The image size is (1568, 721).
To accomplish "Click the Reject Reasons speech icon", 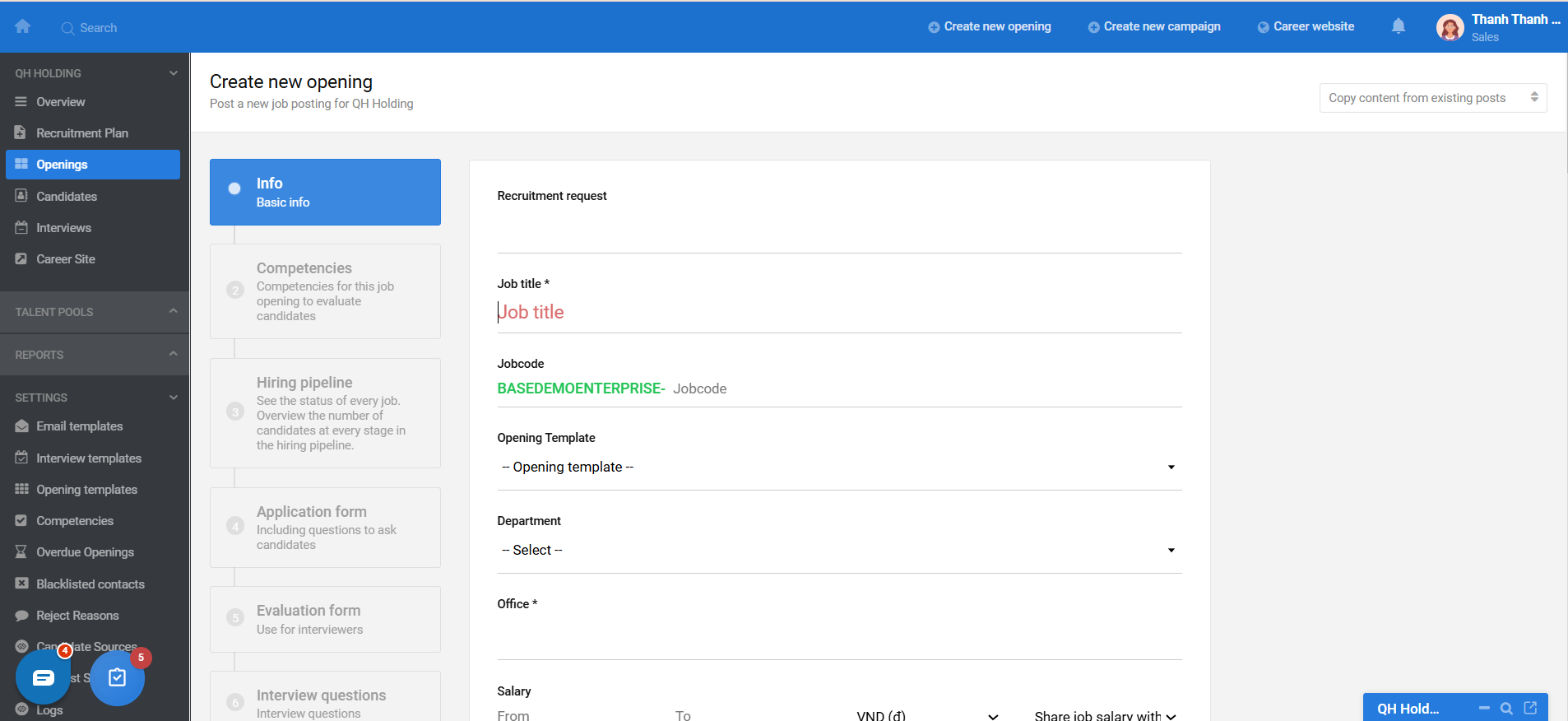I will tap(21, 616).
